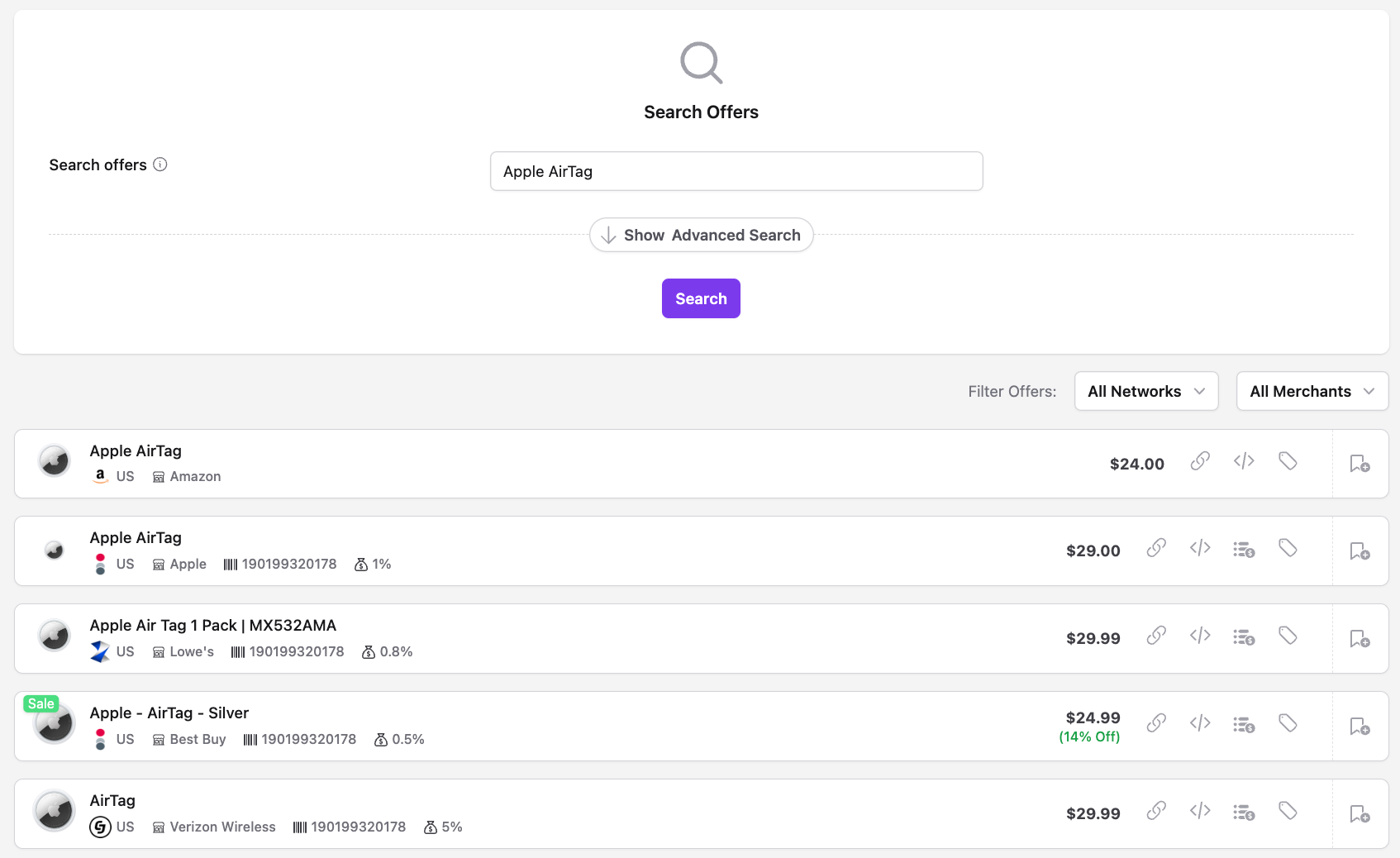Screen dimensions: 1400x858
Task: Open Apple Air Tag 1 Pack | MX532AMA title
Action: [213, 626]
